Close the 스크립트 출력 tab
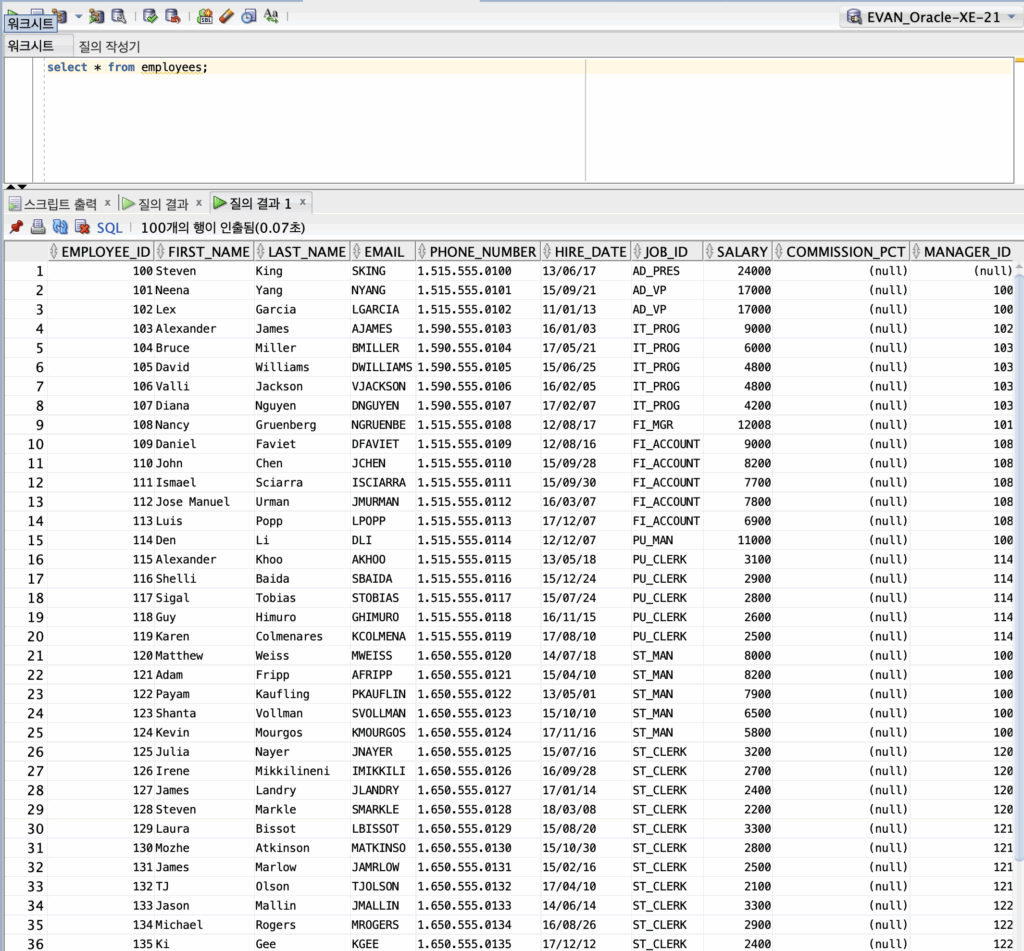The height and width of the screenshot is (951, 1024). 108,203
